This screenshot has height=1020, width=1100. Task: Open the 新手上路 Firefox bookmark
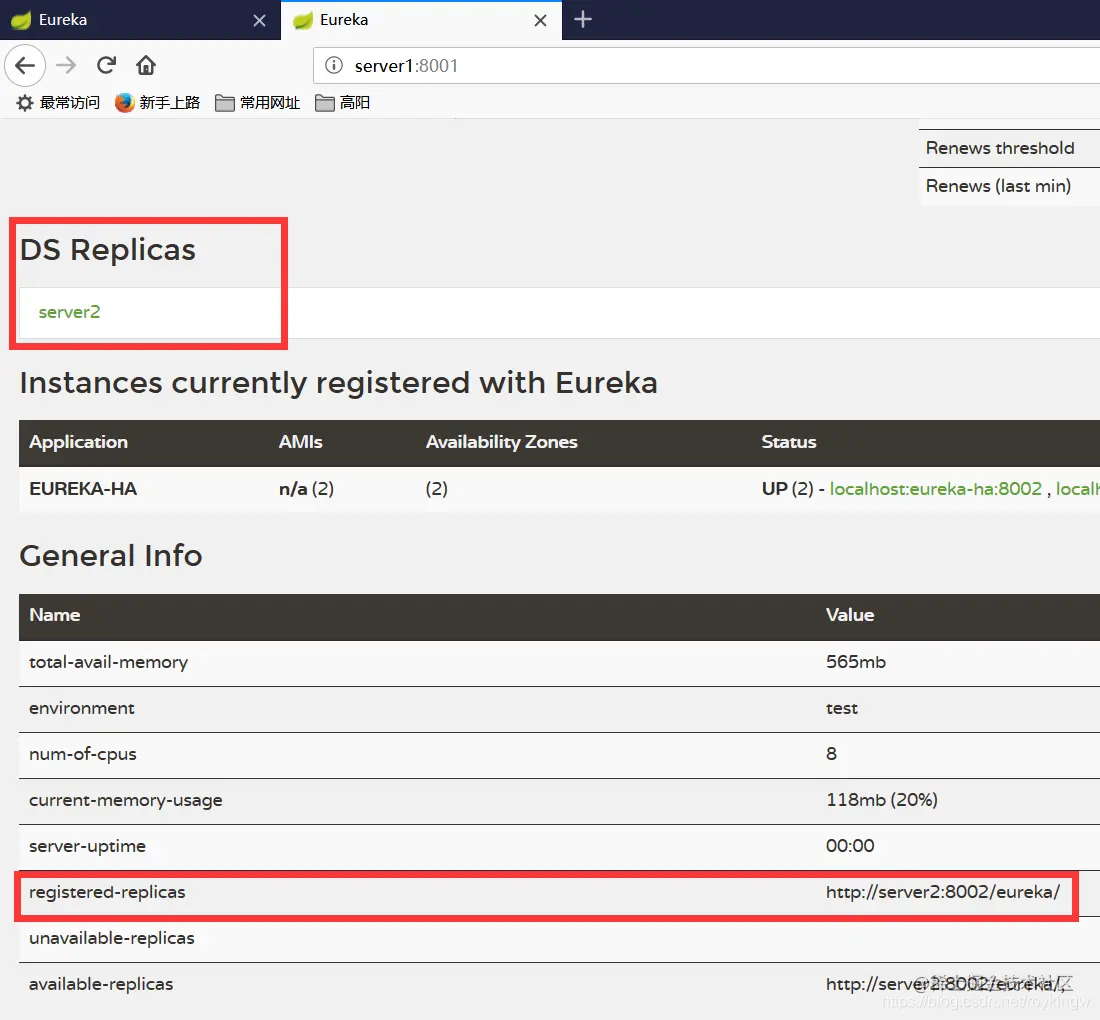pos(158,103)
